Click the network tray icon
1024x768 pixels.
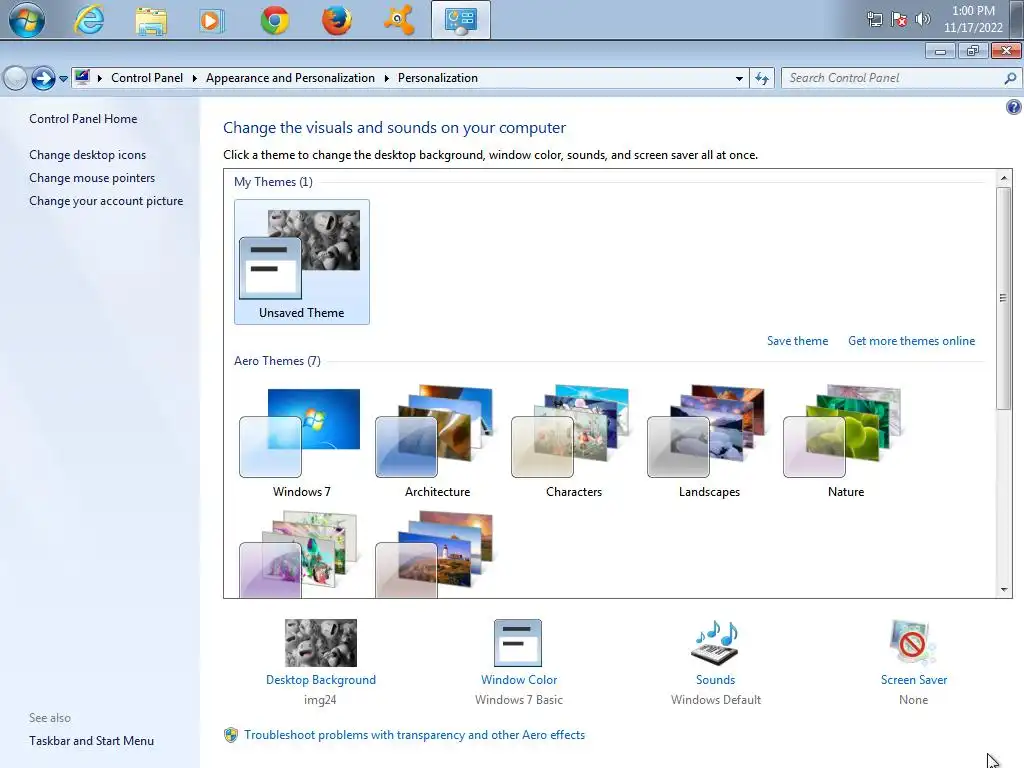[874, 19]
